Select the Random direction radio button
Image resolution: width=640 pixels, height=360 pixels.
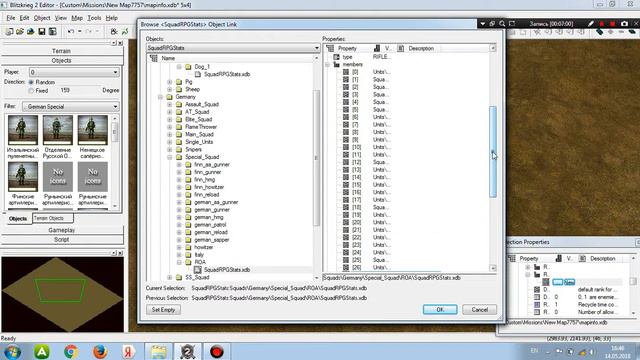point(31,82)
